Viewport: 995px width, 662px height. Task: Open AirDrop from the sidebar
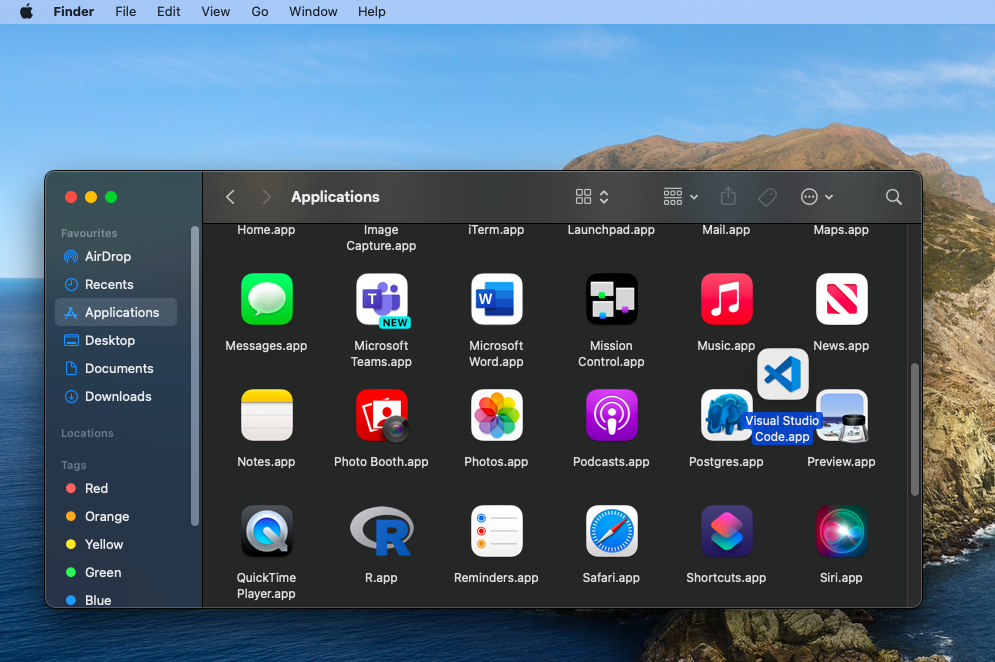point(107,257)
